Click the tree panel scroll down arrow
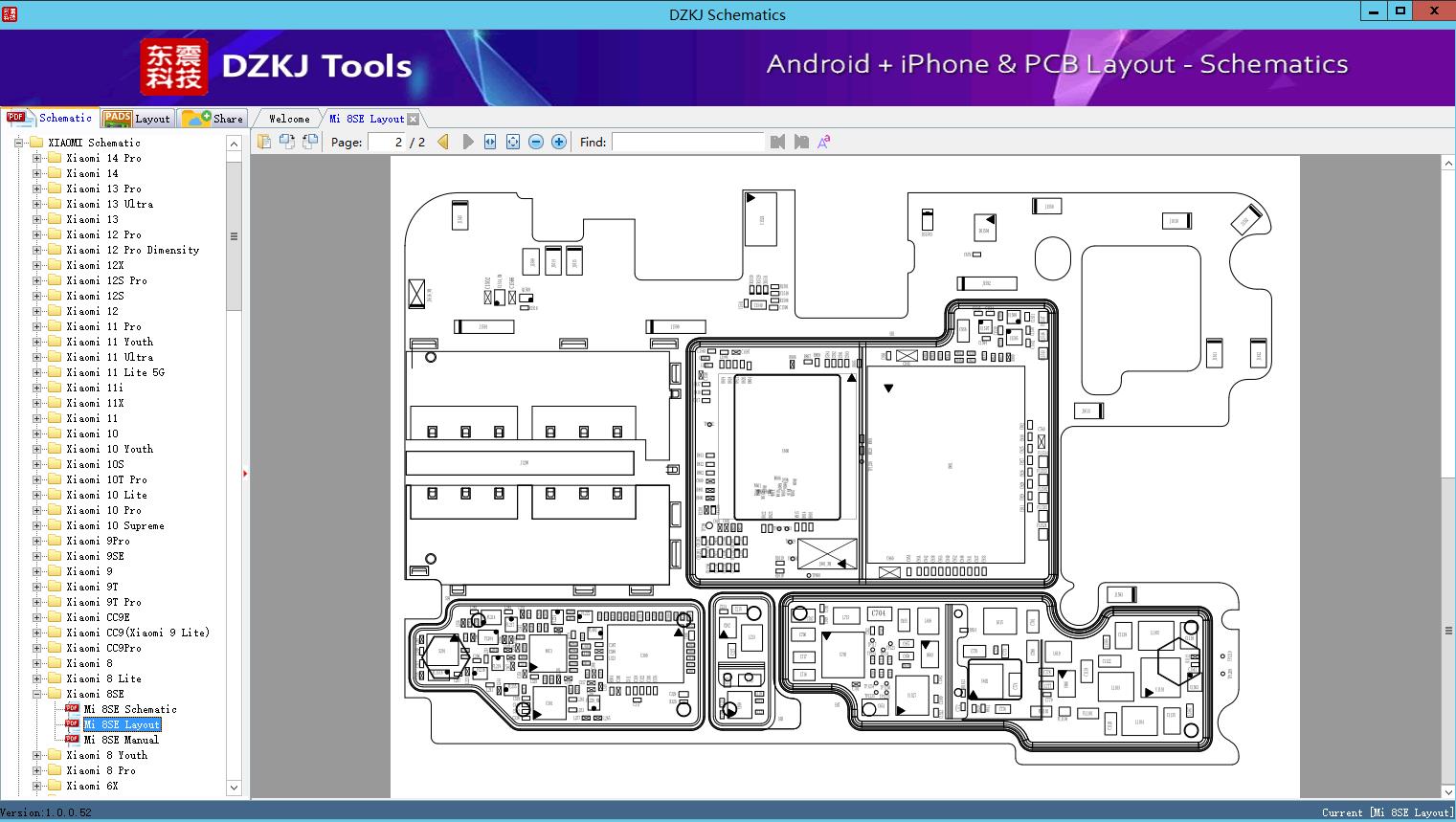This screenshot has width=1456, height=822. (234, 788)
